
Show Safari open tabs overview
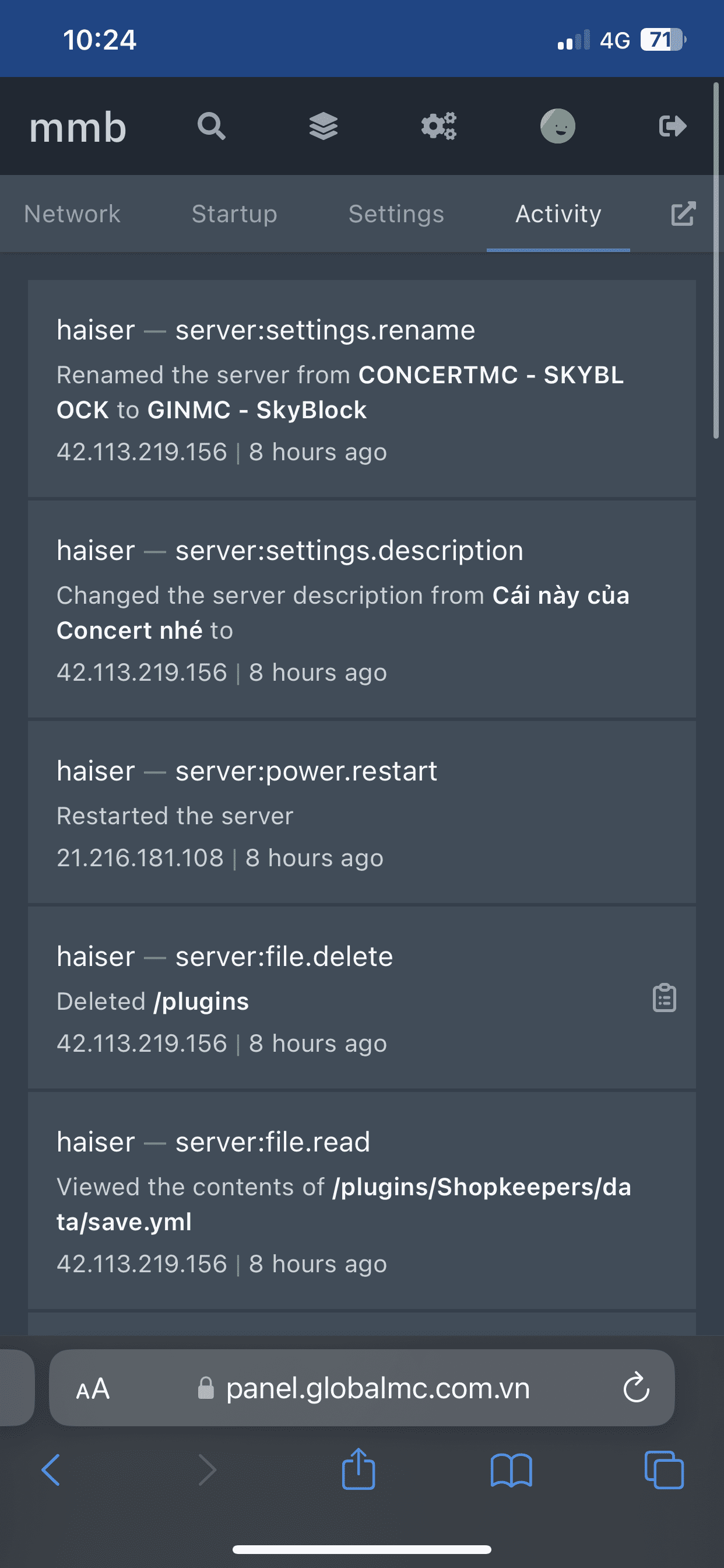(664, 1470)
